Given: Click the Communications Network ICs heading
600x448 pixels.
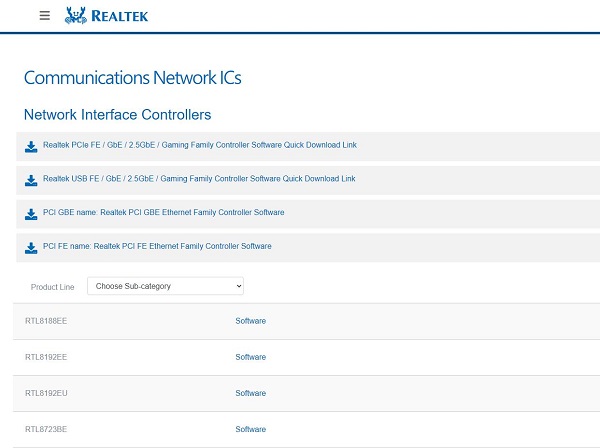Looking at the screenshot, I should 132,78.
